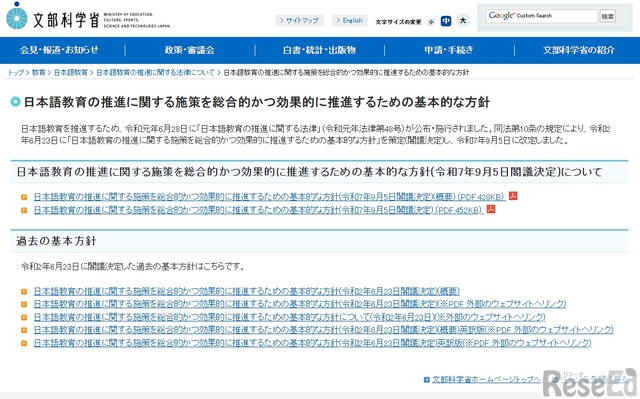Click bullet icon of 令和2年 (概要) link
Viewport: 640px width, 399px height.
tap(24, 292)
